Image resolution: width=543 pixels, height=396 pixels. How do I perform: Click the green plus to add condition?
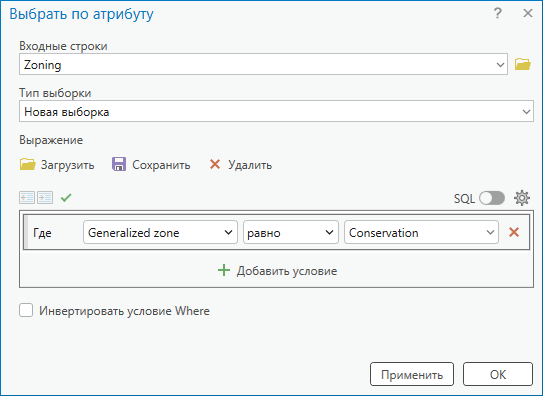click(224, 270)
